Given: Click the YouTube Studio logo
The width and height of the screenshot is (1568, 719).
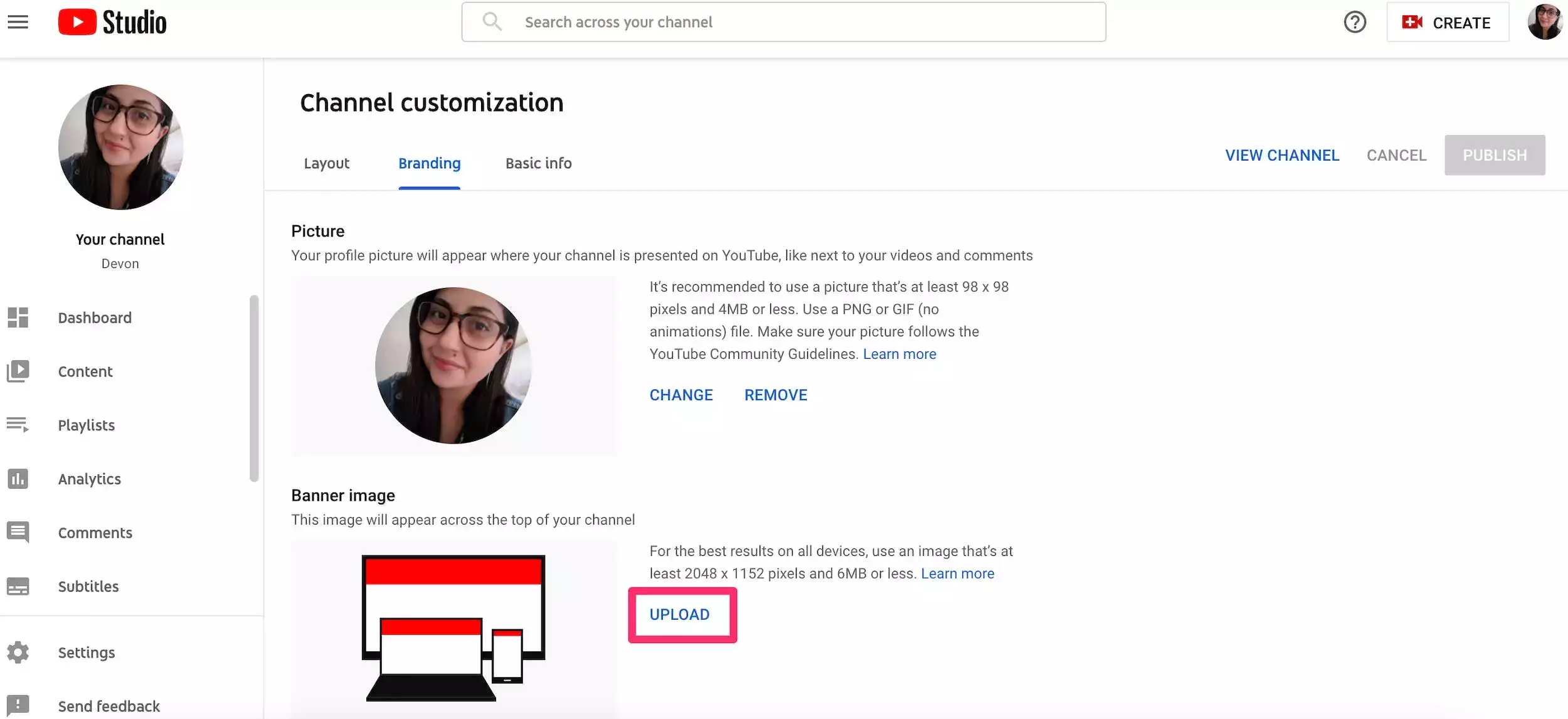Looking at the screenshot, I should coord(112,22).
